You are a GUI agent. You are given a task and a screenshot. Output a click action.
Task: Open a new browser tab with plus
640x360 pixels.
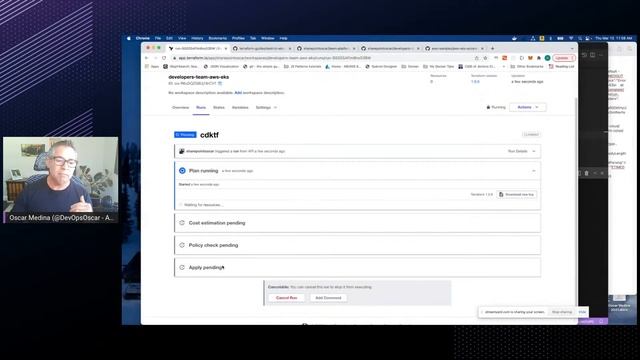pos(493,48)
